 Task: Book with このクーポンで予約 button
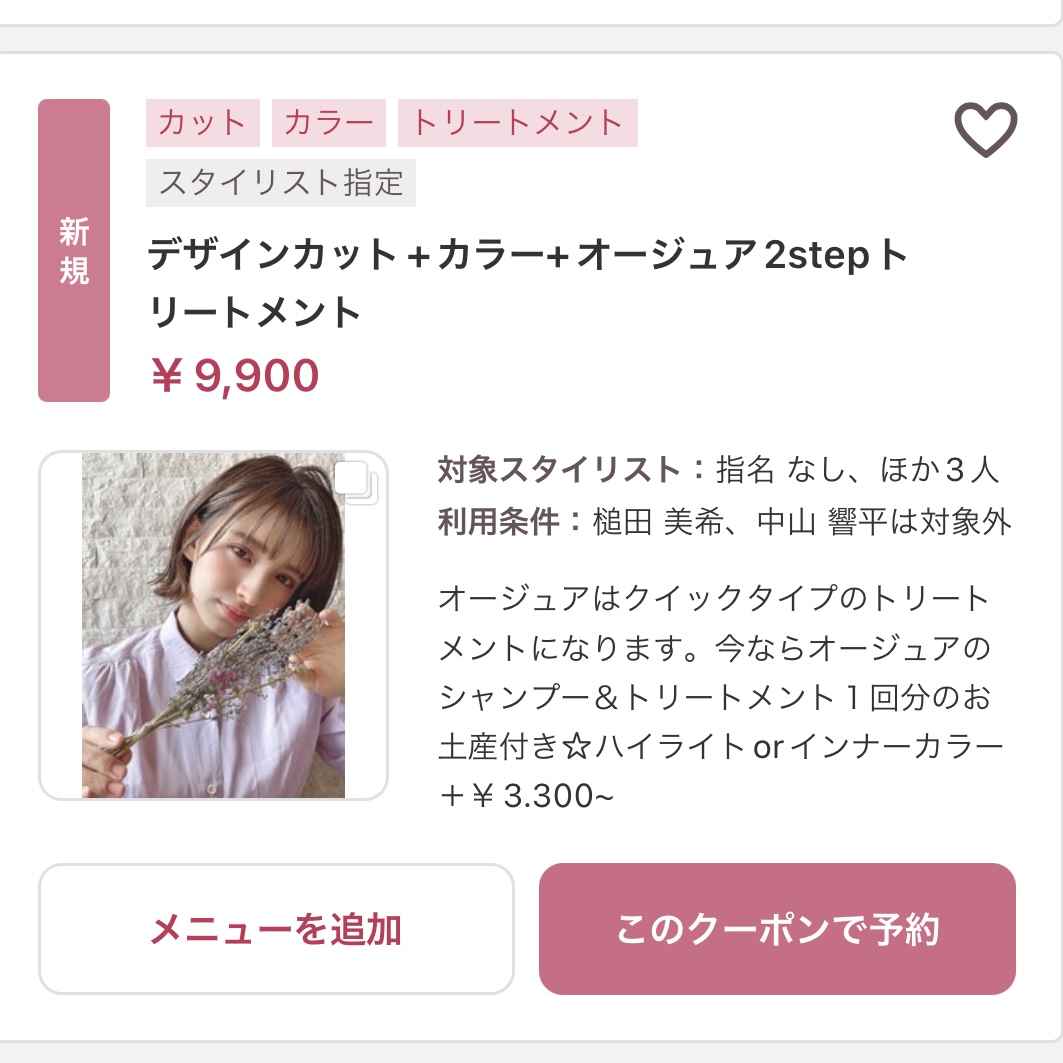coord(777,929)
